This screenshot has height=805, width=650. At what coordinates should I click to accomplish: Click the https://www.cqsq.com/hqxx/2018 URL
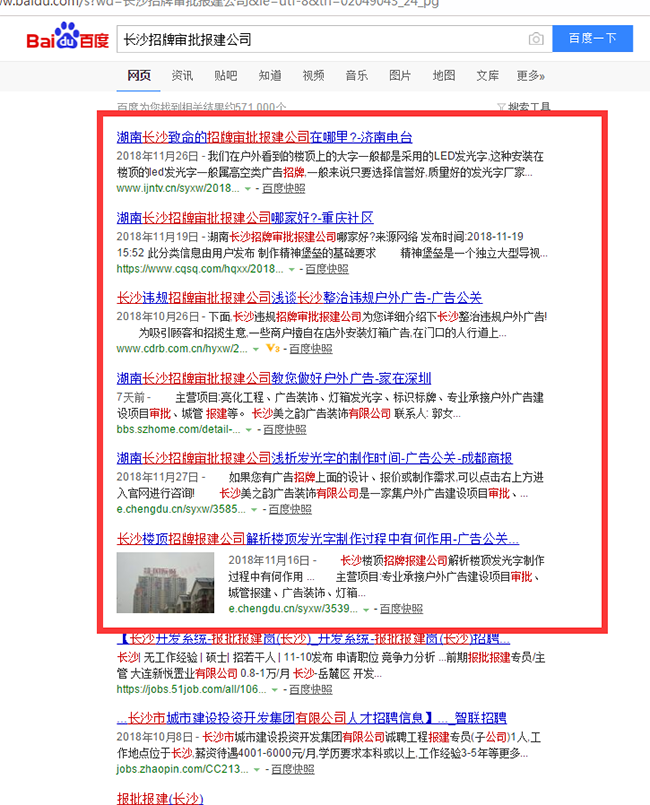point(200,269)
